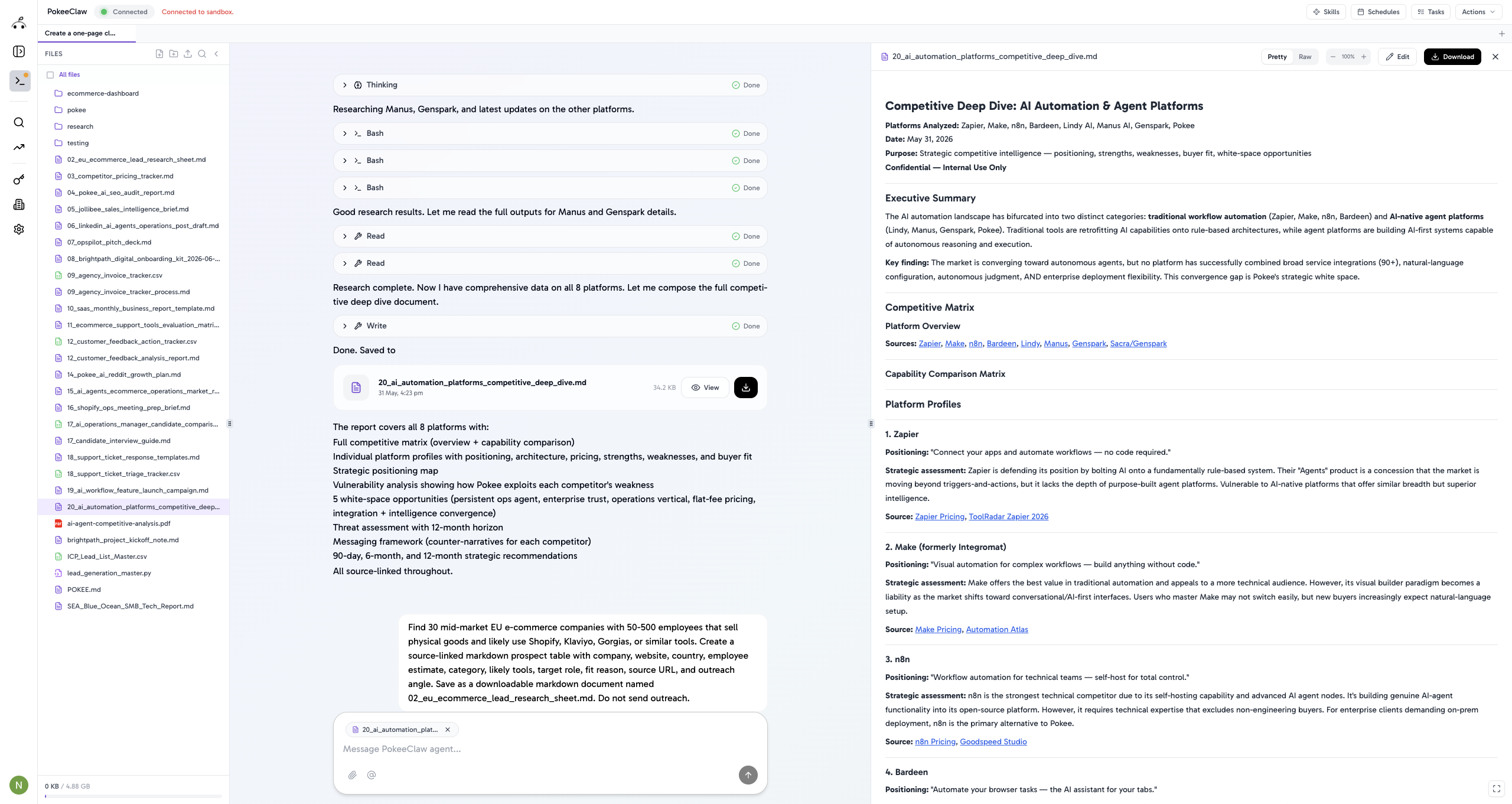Viewport: 1512px width, 804px height.
Task: Open the Skills menu
Action: (1327, 12)
